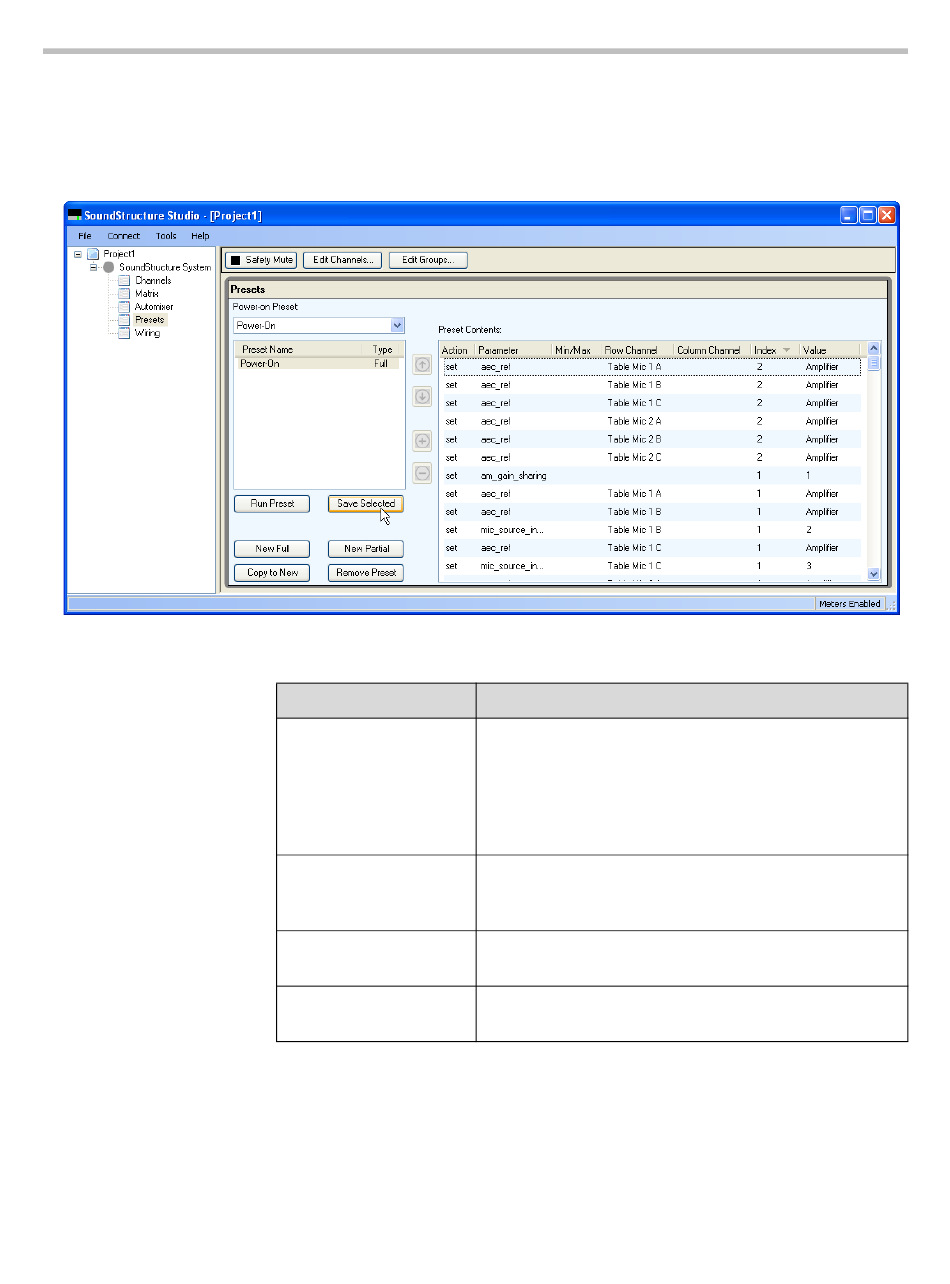
Task: Click the Remove Preset button
Action: point(366,573)
